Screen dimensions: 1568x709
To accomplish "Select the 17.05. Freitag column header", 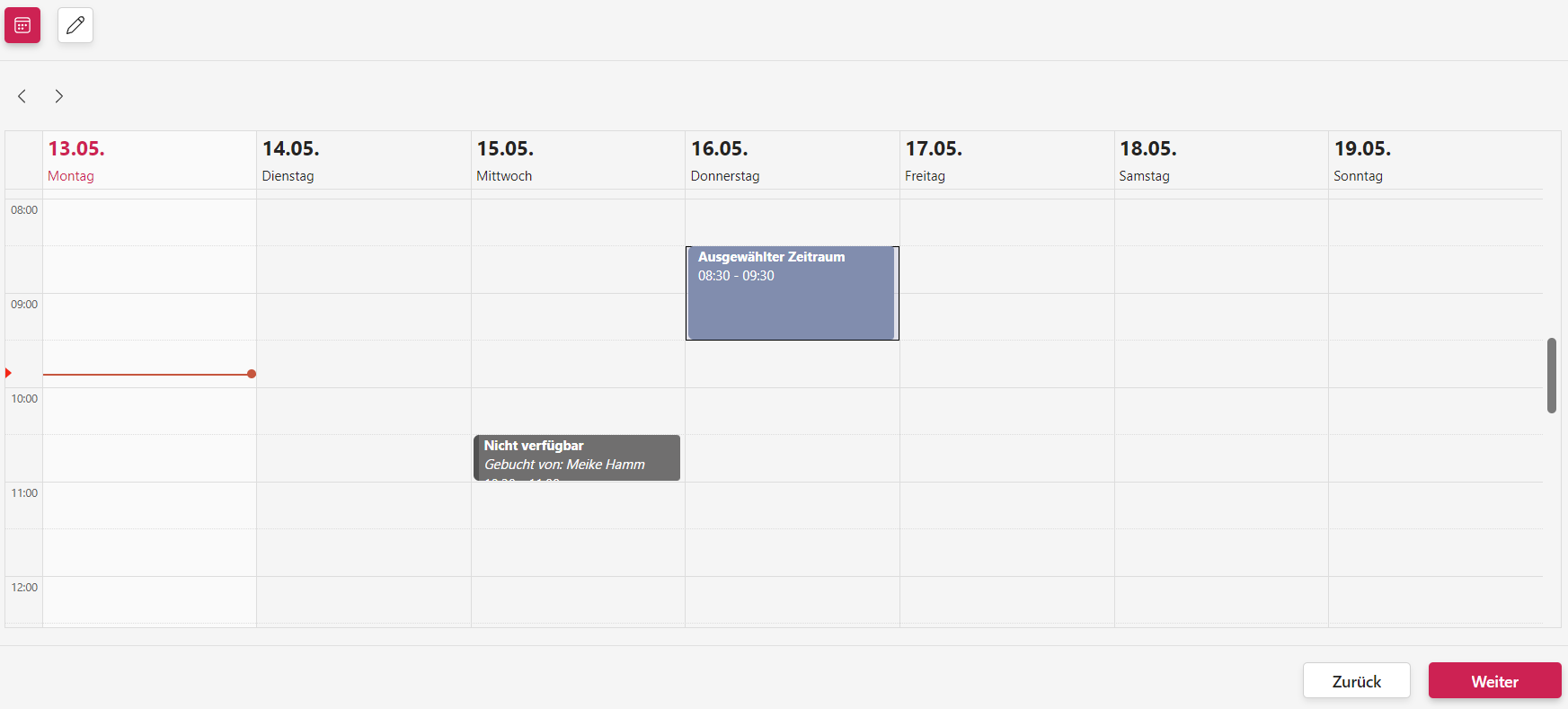I will [1005, 160].
